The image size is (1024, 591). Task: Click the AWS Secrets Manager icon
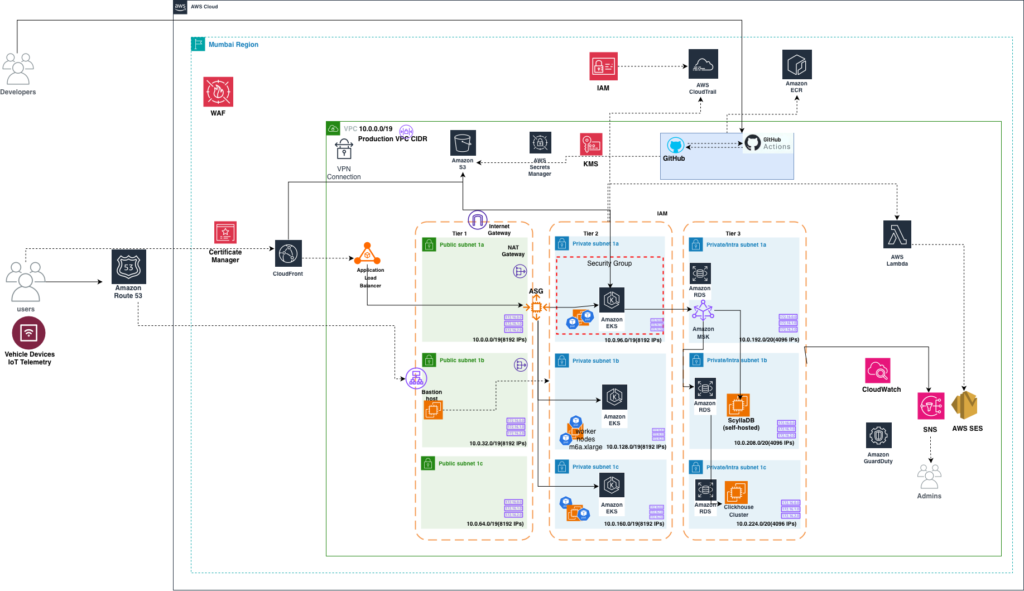coord(540,142)
